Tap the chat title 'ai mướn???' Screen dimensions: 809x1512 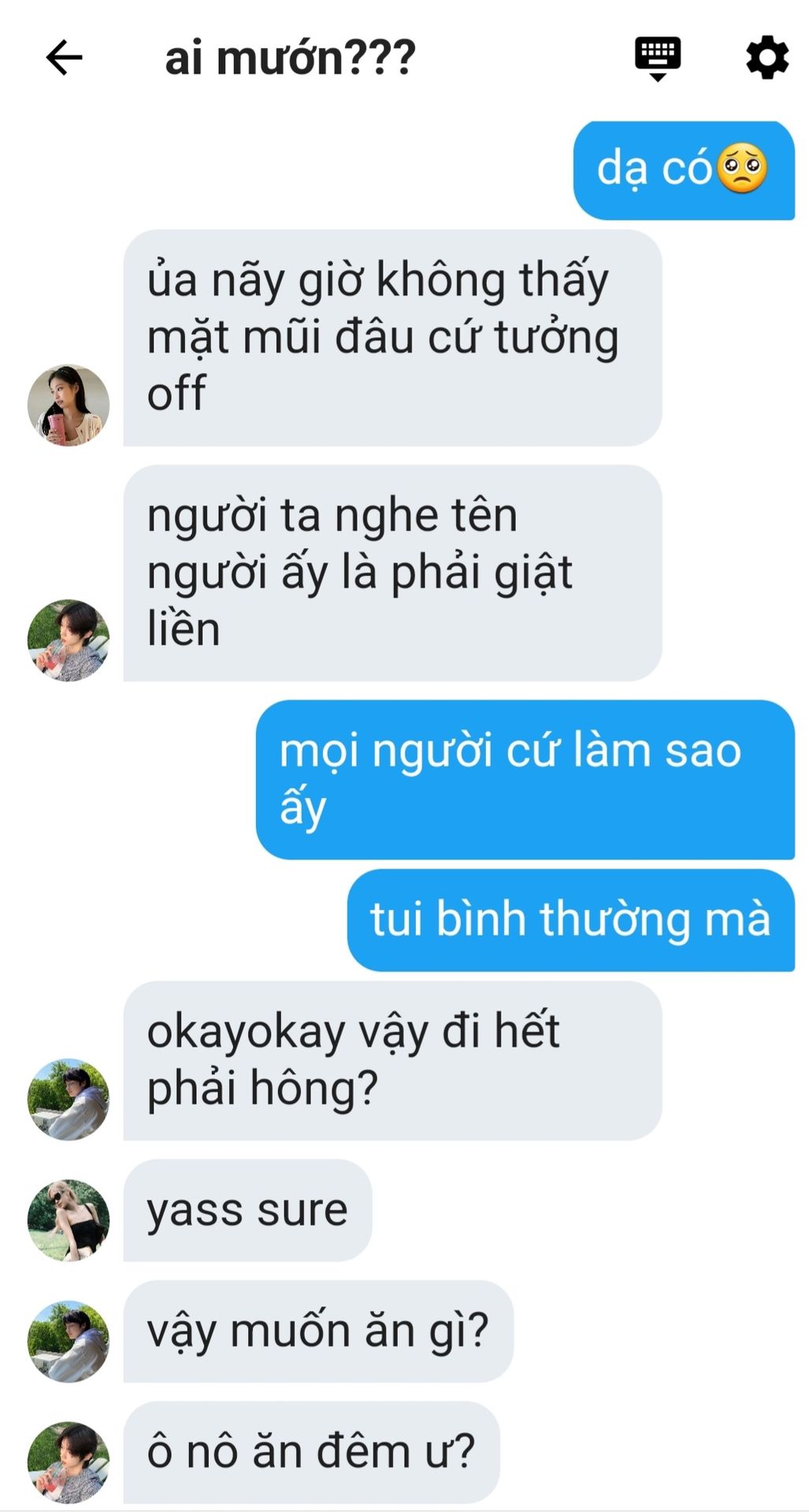(290, 58)
